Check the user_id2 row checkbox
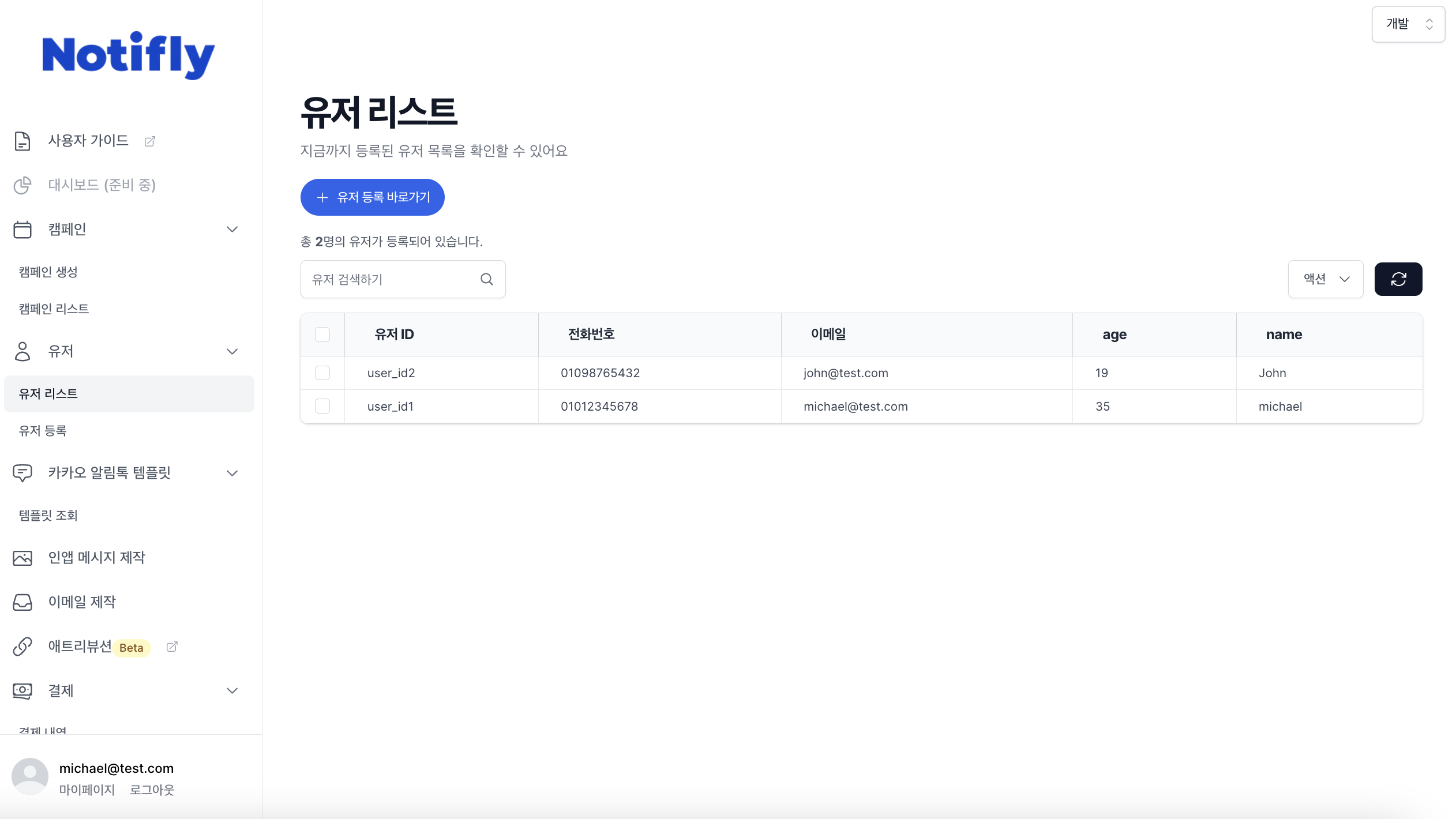Screen dimensions: 1456x819 click(x=322, y=373)
